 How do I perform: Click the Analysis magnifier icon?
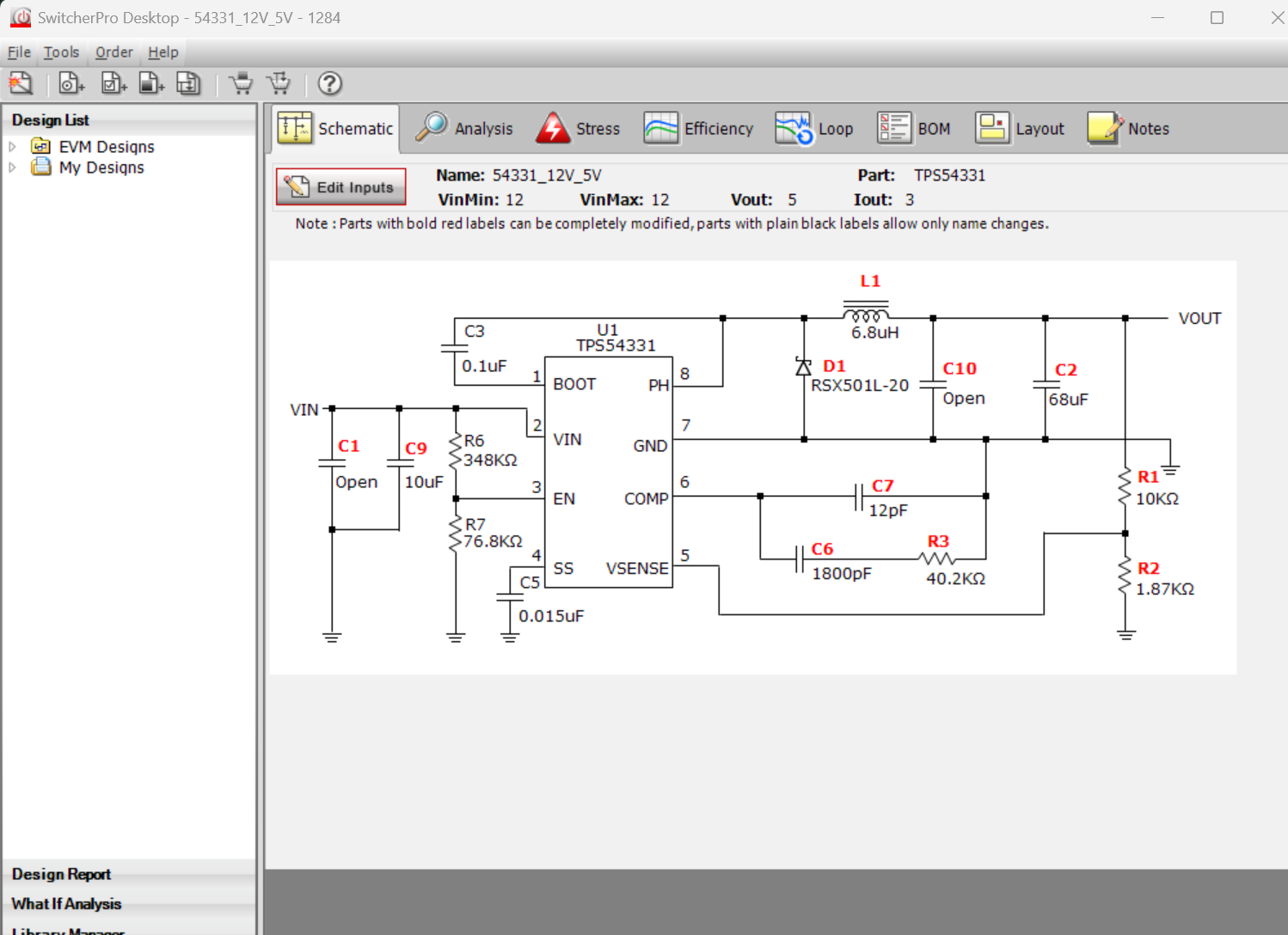tap(432, 127)
